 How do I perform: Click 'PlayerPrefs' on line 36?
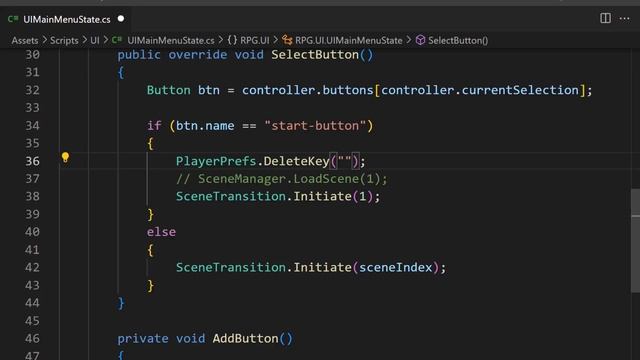point(216,161)
